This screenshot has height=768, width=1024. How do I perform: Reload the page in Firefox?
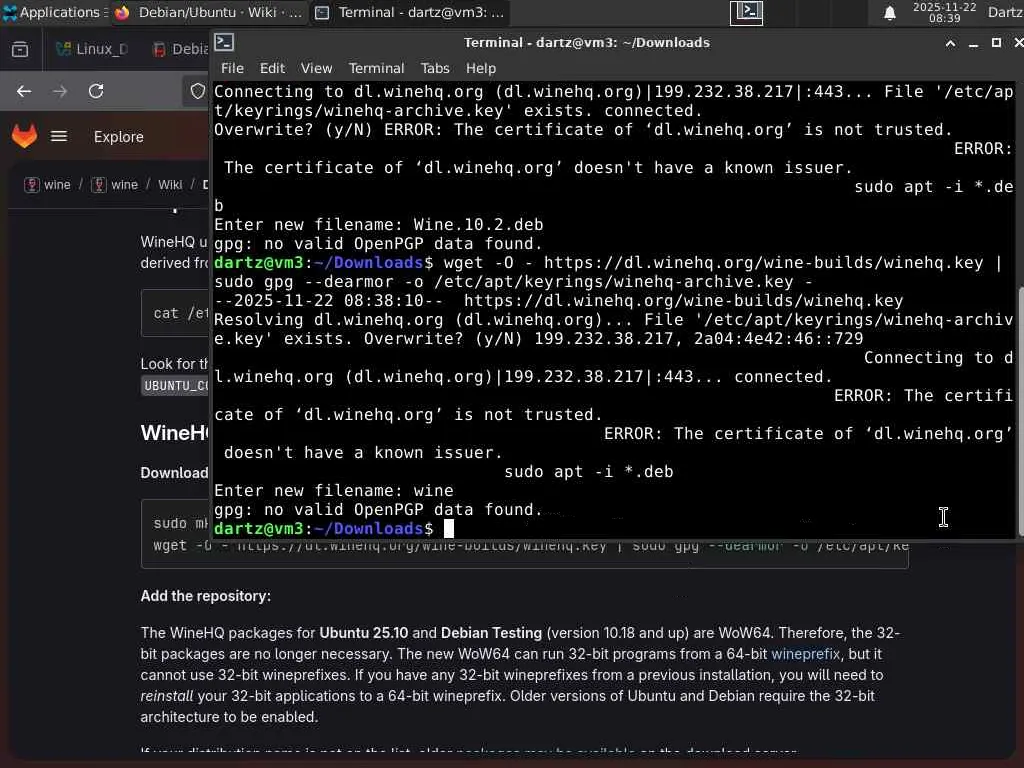coord(96,91)
